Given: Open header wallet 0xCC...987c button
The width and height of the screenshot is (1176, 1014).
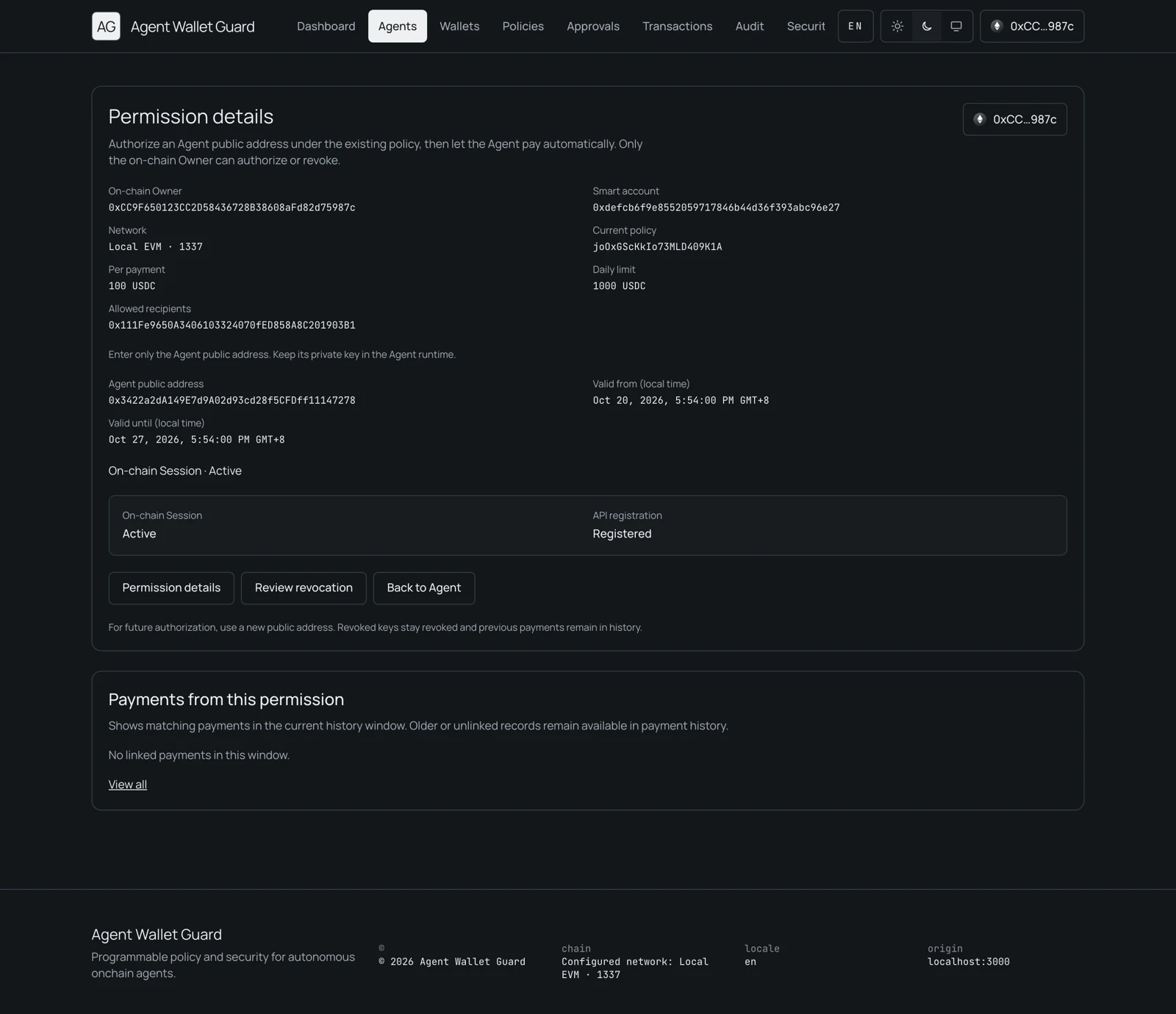Looking at the screenshot, I should [x=1032, y=26].
